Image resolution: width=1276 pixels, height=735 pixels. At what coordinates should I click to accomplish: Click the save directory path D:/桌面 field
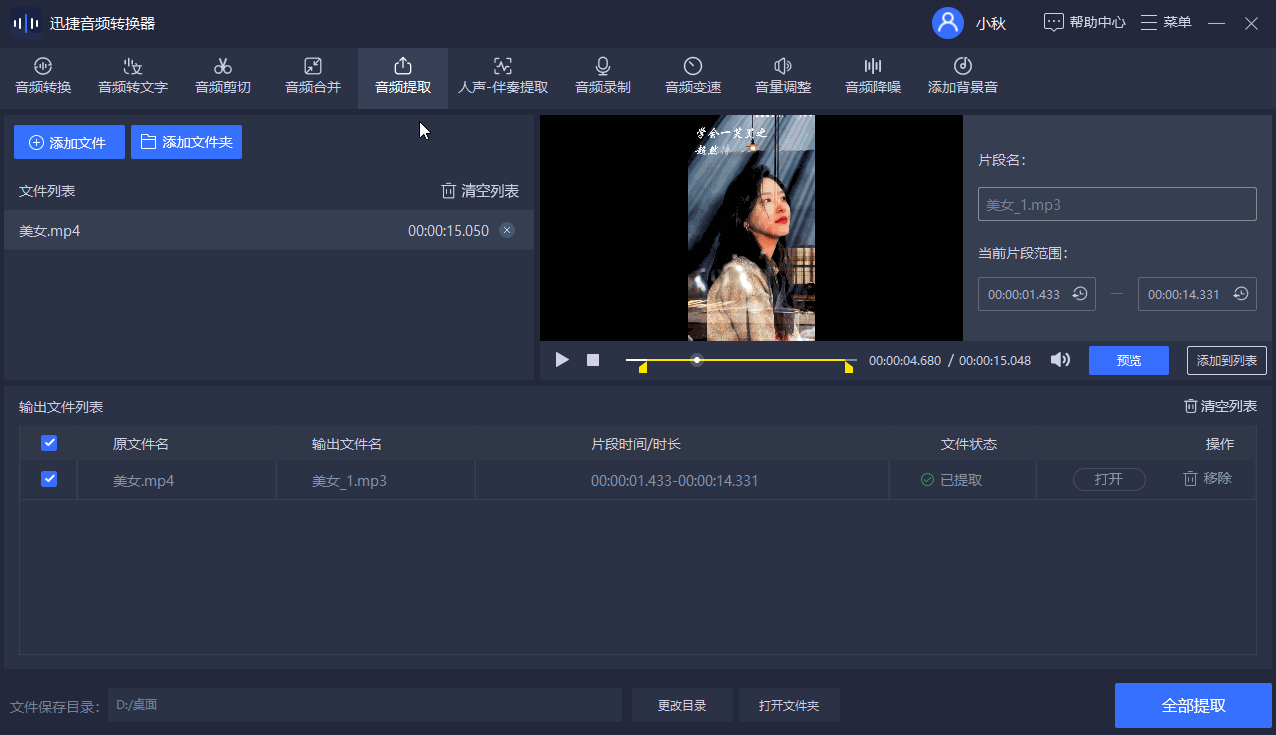click(x=365, y=705)
